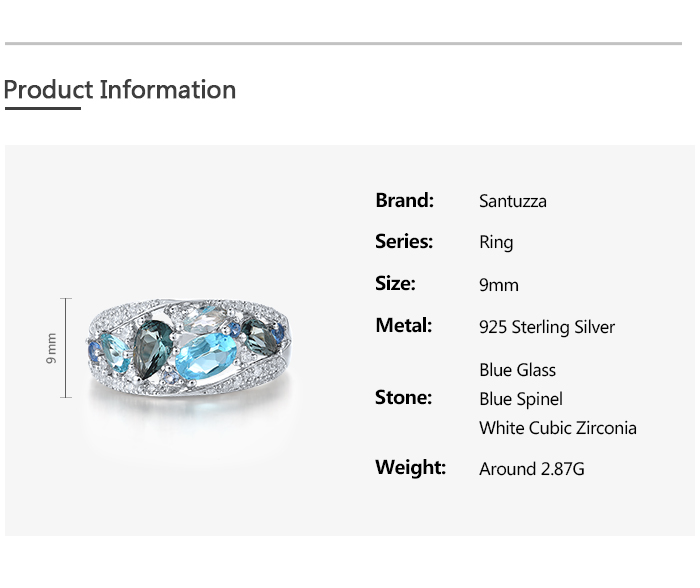Select the Blue Spinel stone entry
The width and height of the screenshot is (700, 588).
click(x=521, y=399)
